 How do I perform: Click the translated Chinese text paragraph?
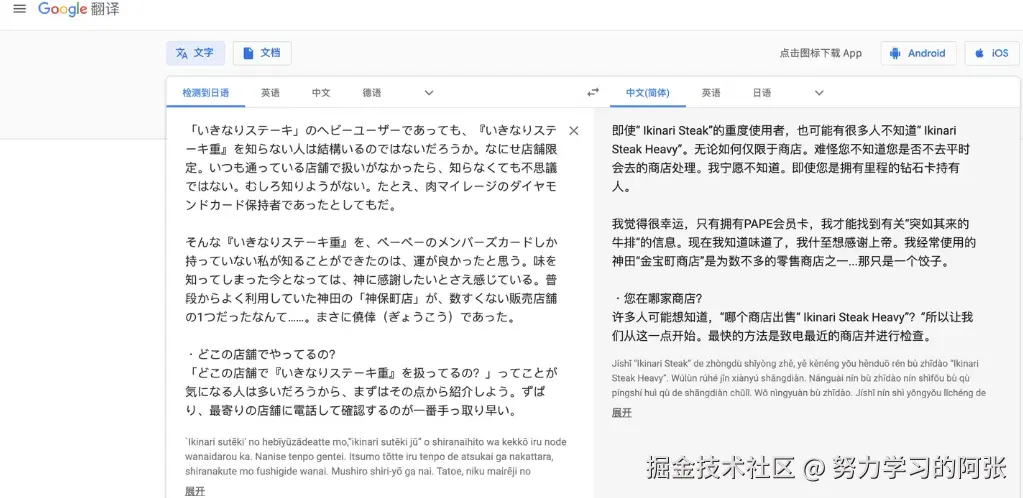(793, 233)
